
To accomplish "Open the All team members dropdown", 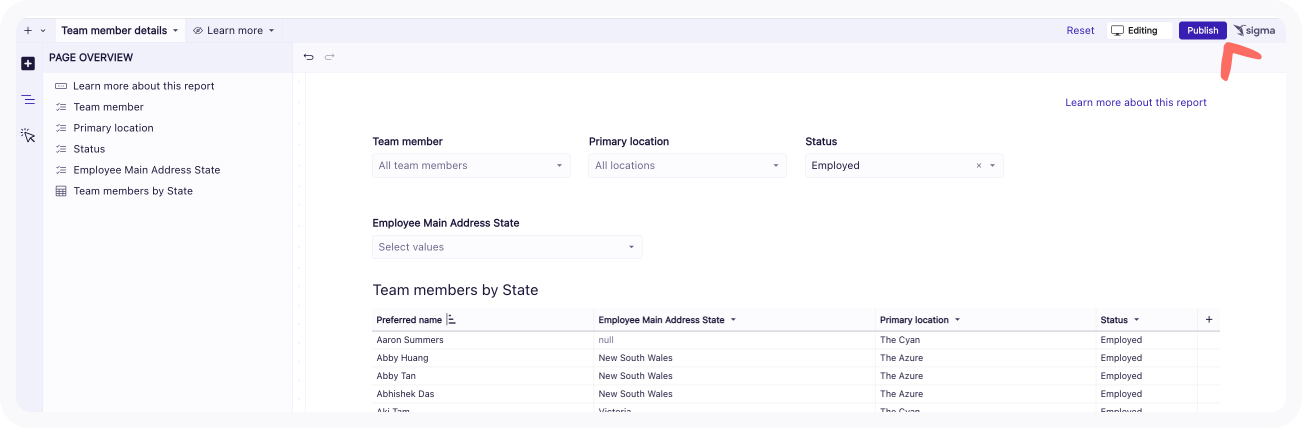I will click(471, 166).
